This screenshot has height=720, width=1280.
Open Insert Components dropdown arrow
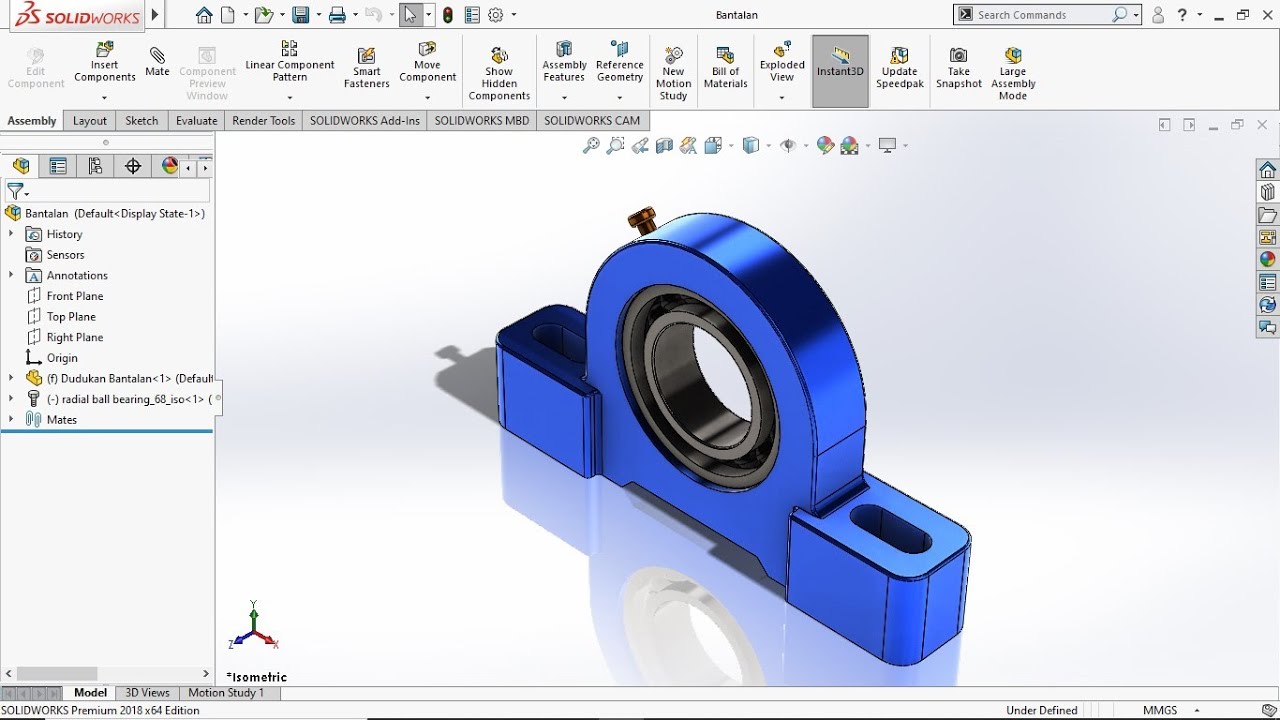[x=105, y=98]
